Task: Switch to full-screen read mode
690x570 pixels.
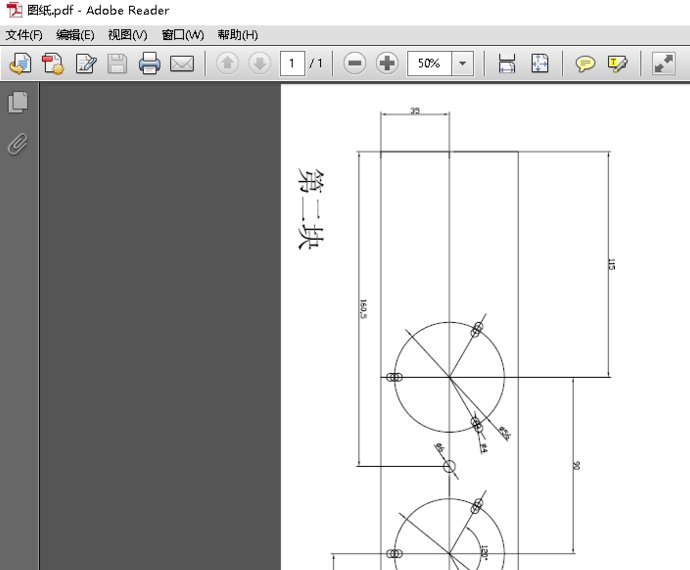Action: coord(663,64)
